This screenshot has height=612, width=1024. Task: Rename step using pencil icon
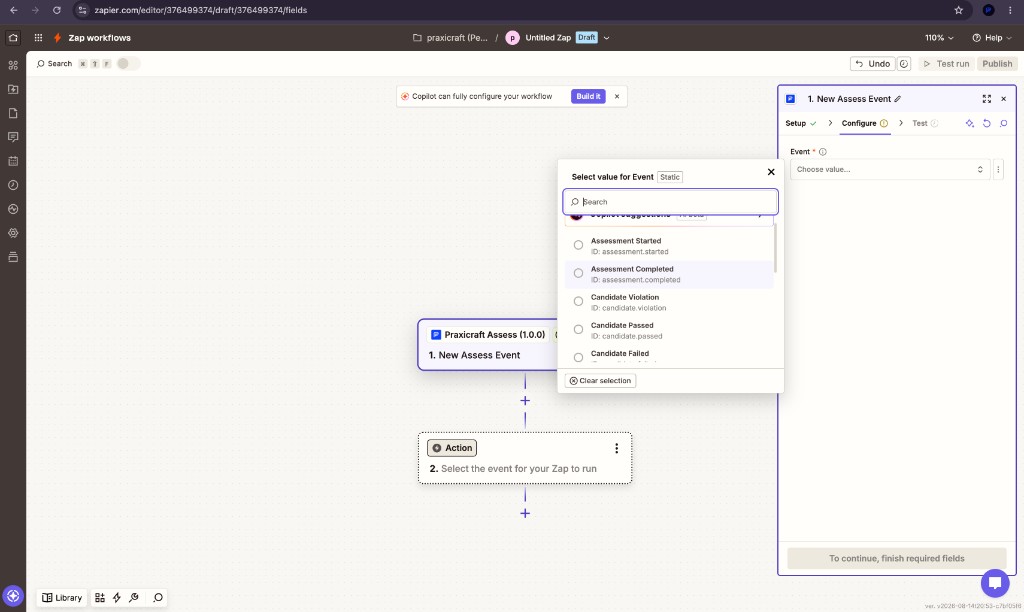(898, 99)
